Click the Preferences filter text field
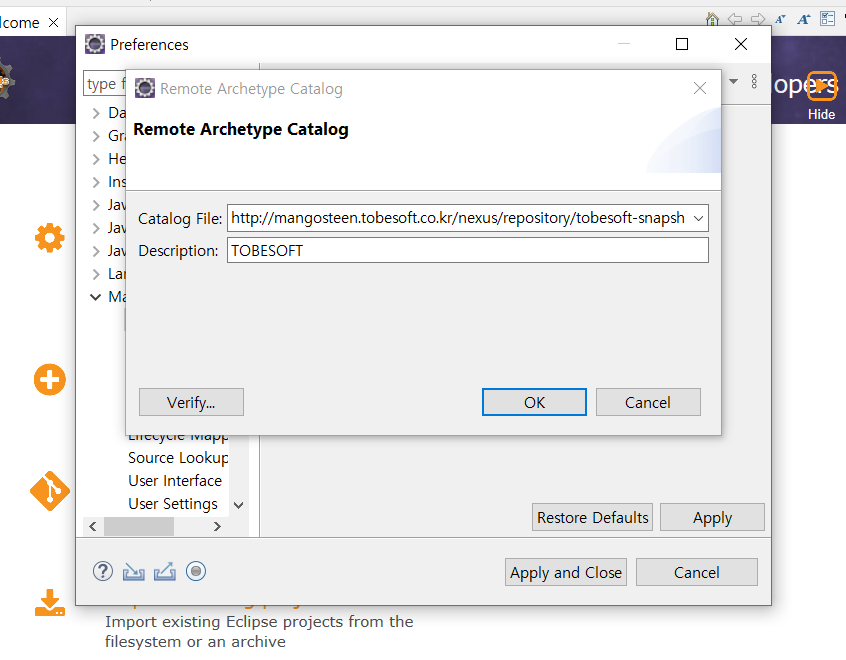This screenshot has width=846, height=660. coord(105,84)
